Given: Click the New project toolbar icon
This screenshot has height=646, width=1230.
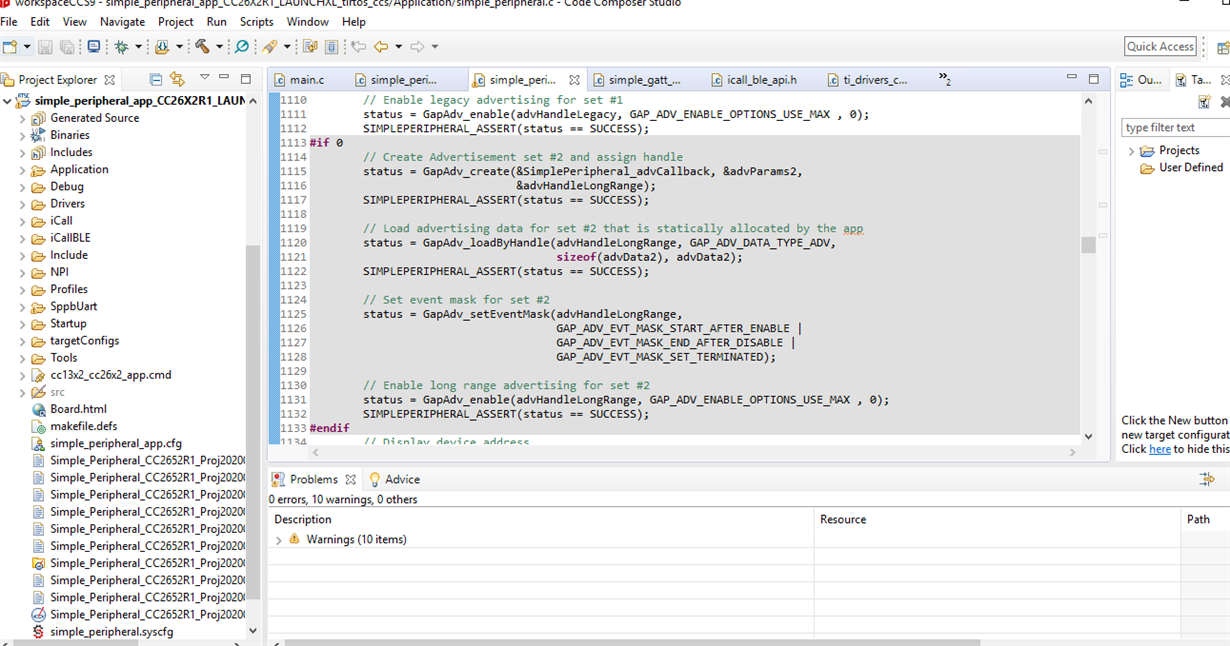Looking at the screenshot, I should pyautogui.click(x=10, y=47).
